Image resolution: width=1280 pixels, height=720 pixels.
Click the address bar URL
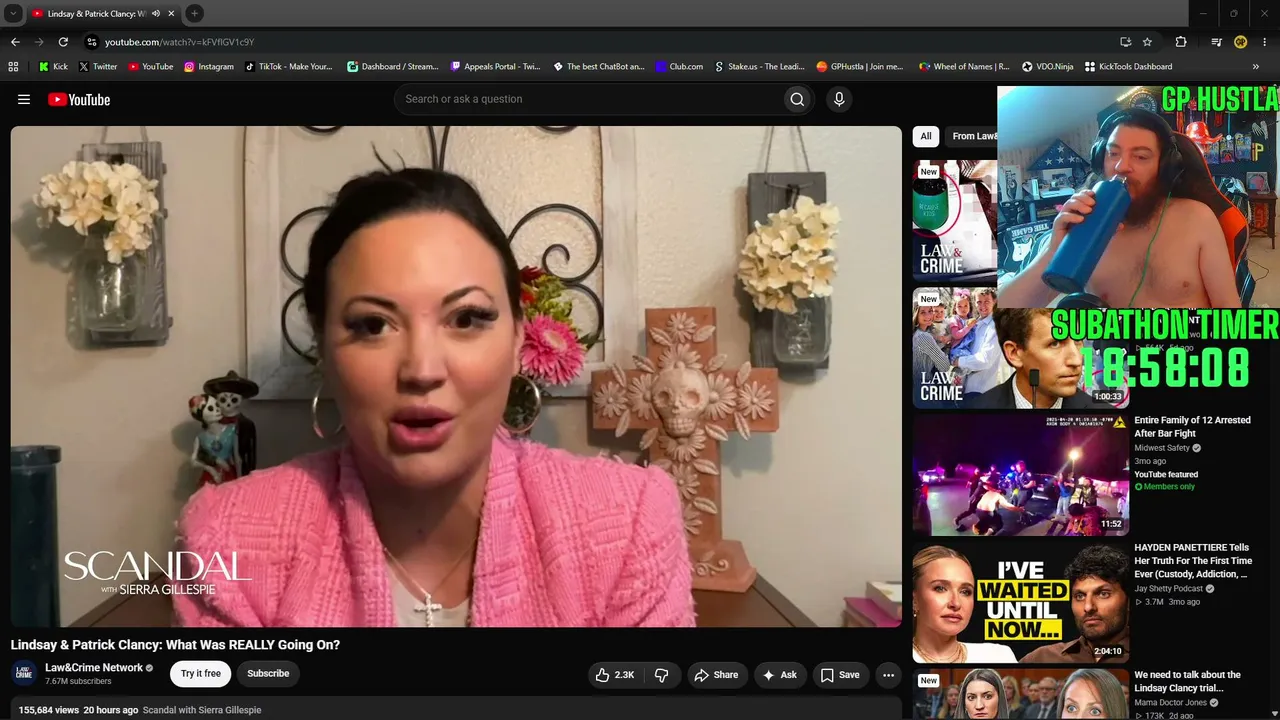180,42
